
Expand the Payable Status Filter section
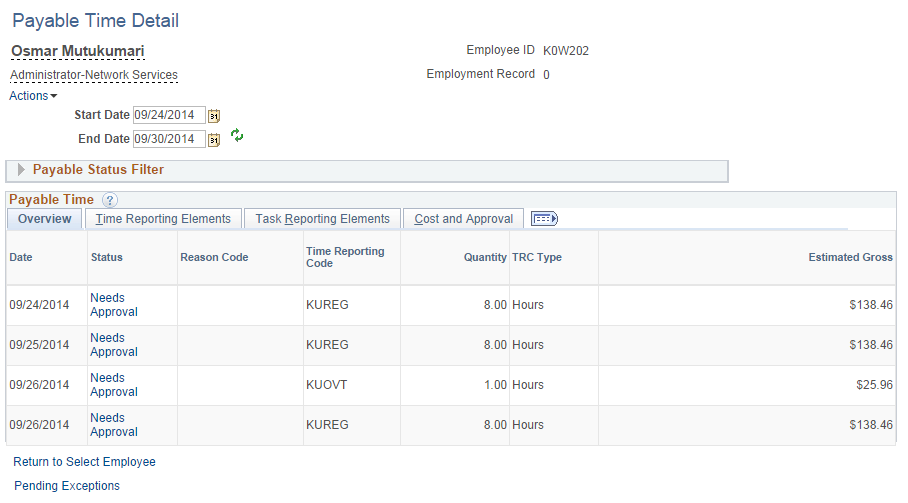pos(21,170)
